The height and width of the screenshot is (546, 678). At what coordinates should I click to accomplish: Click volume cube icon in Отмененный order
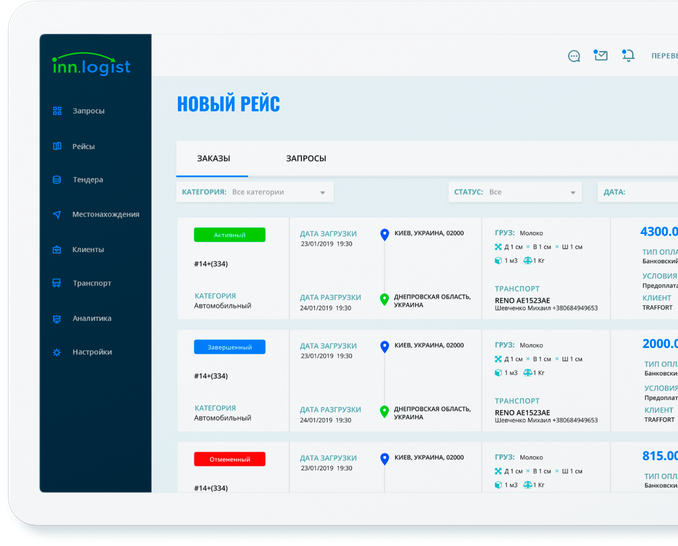[498, 485]
